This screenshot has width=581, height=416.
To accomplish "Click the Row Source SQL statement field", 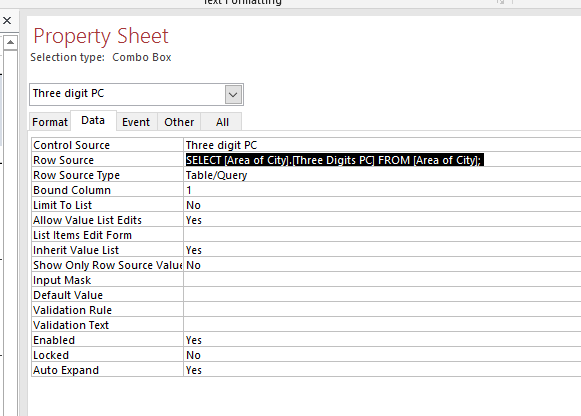I will click(382, 160).
